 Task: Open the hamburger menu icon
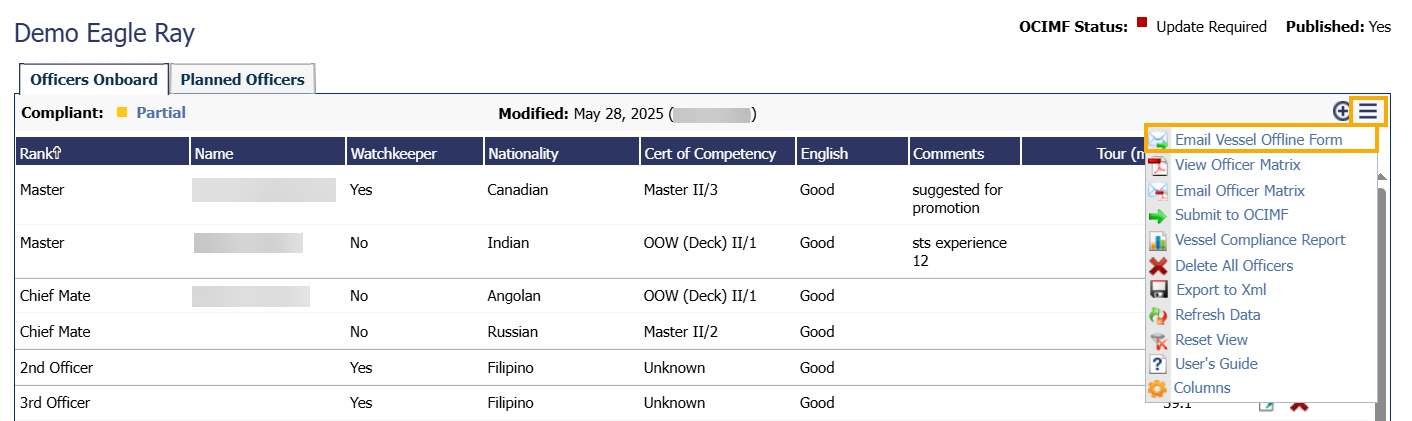pos(1367,112)
